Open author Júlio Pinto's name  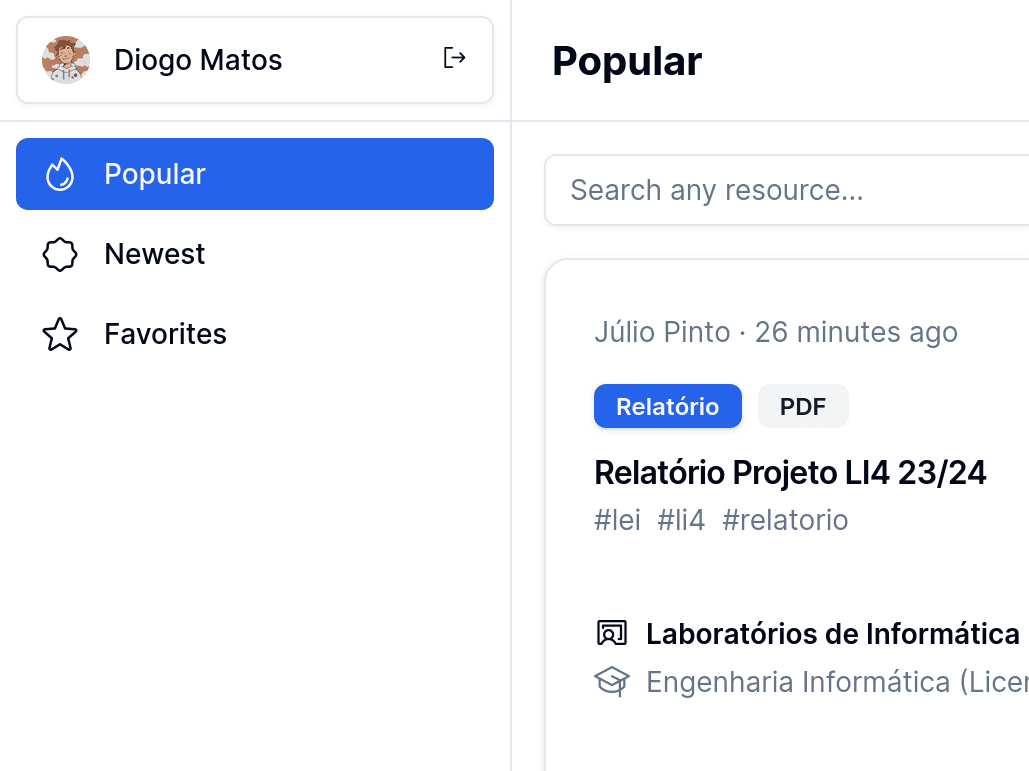(662, 332)
